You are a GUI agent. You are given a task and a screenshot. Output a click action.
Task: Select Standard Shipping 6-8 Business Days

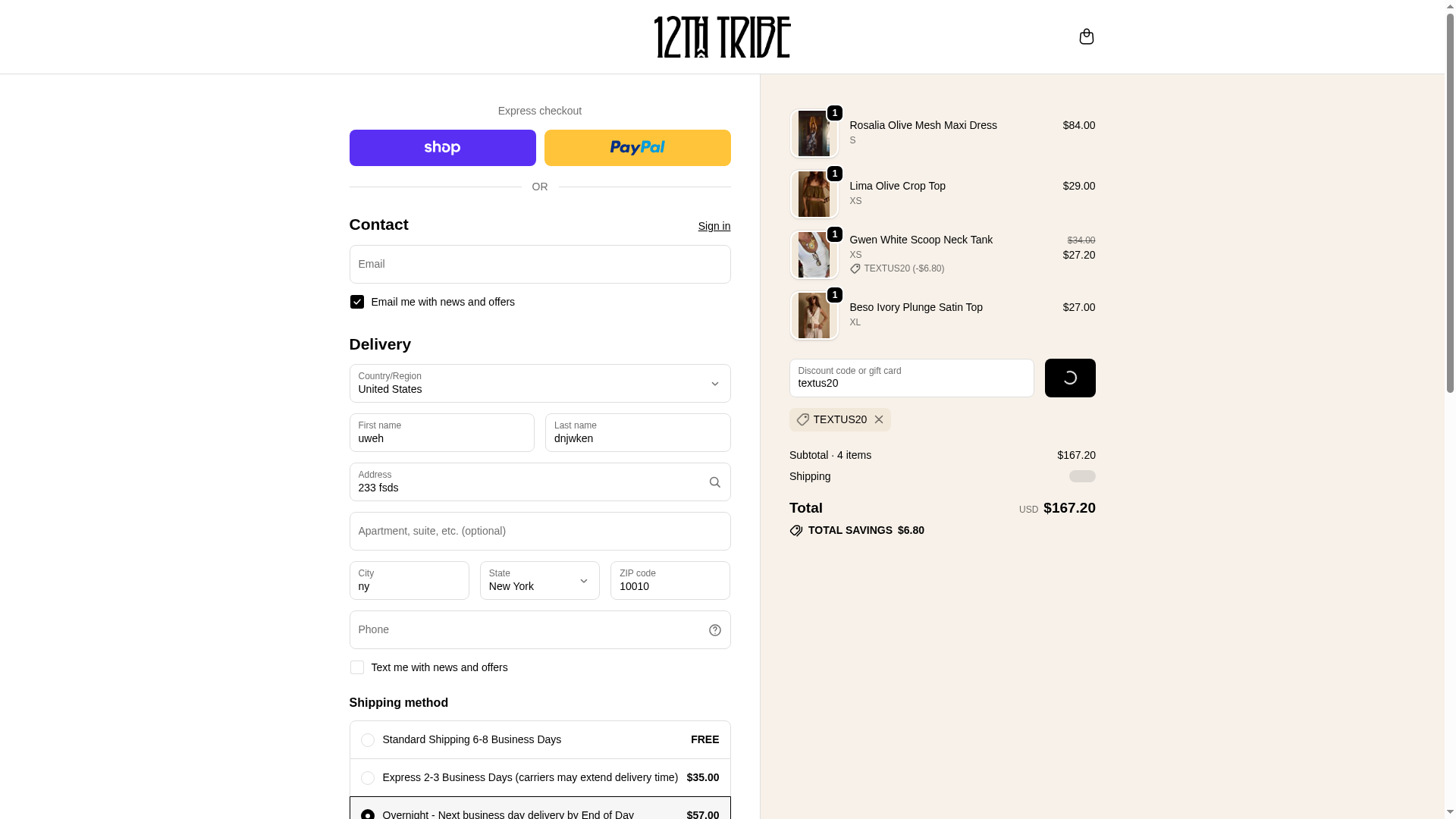coord(540,739)
